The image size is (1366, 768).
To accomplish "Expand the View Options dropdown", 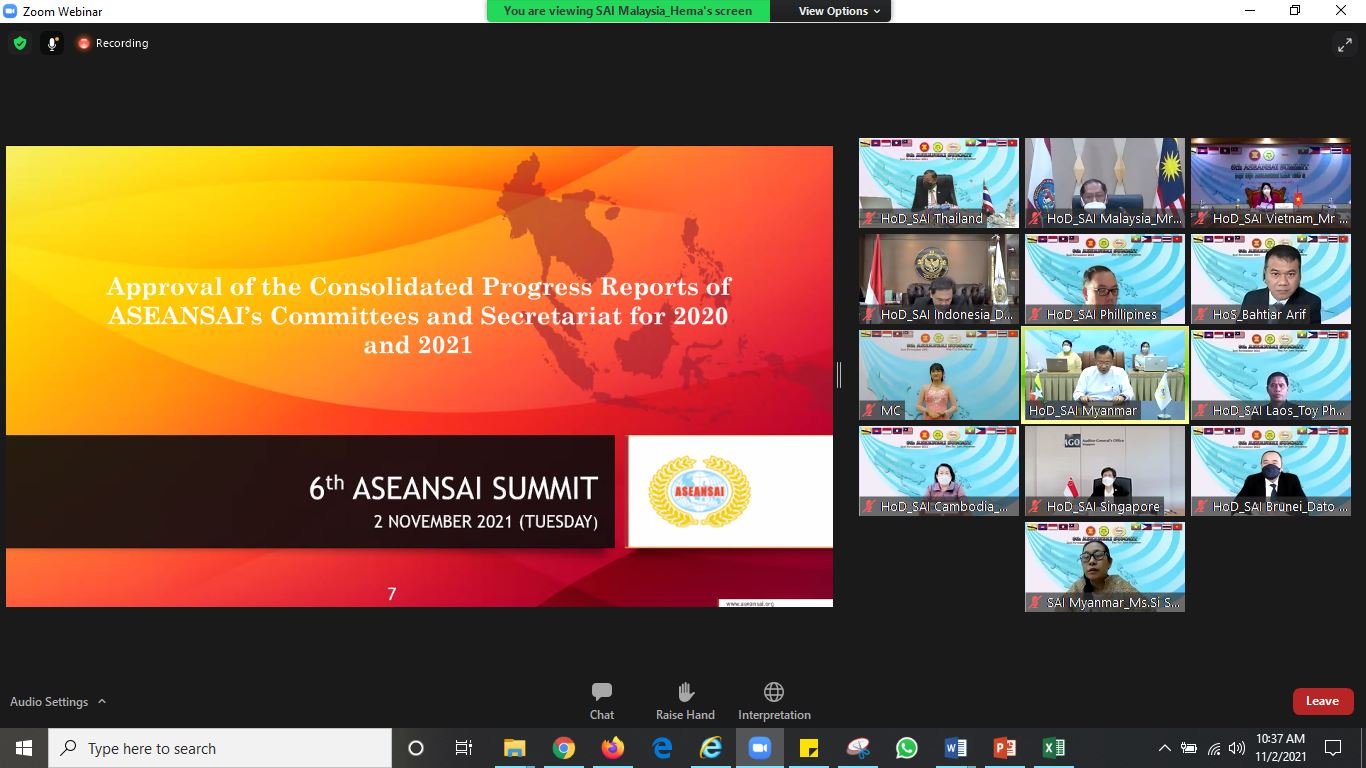I will [839, 11].
